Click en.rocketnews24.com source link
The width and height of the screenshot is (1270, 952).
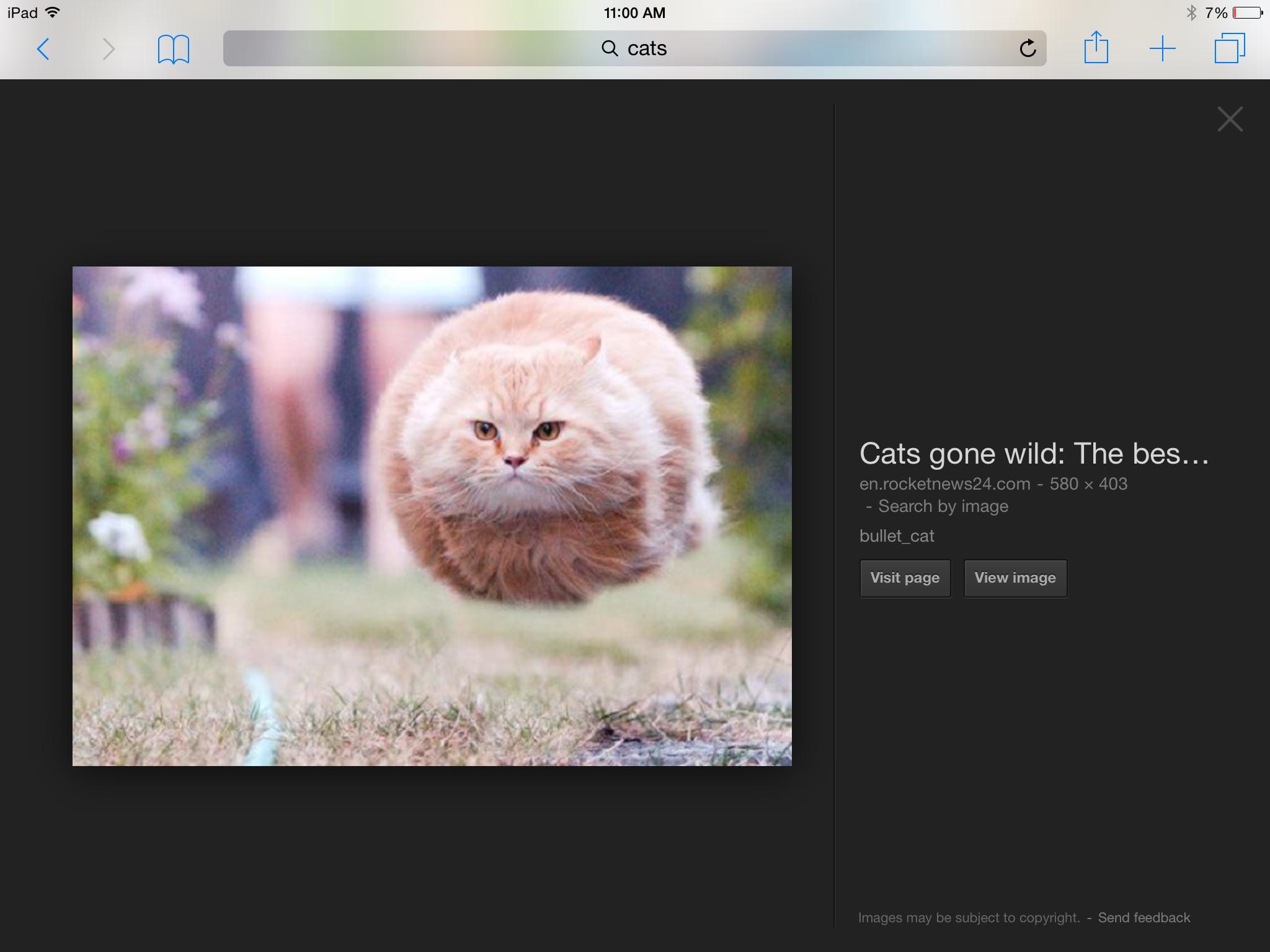point(944,483)
